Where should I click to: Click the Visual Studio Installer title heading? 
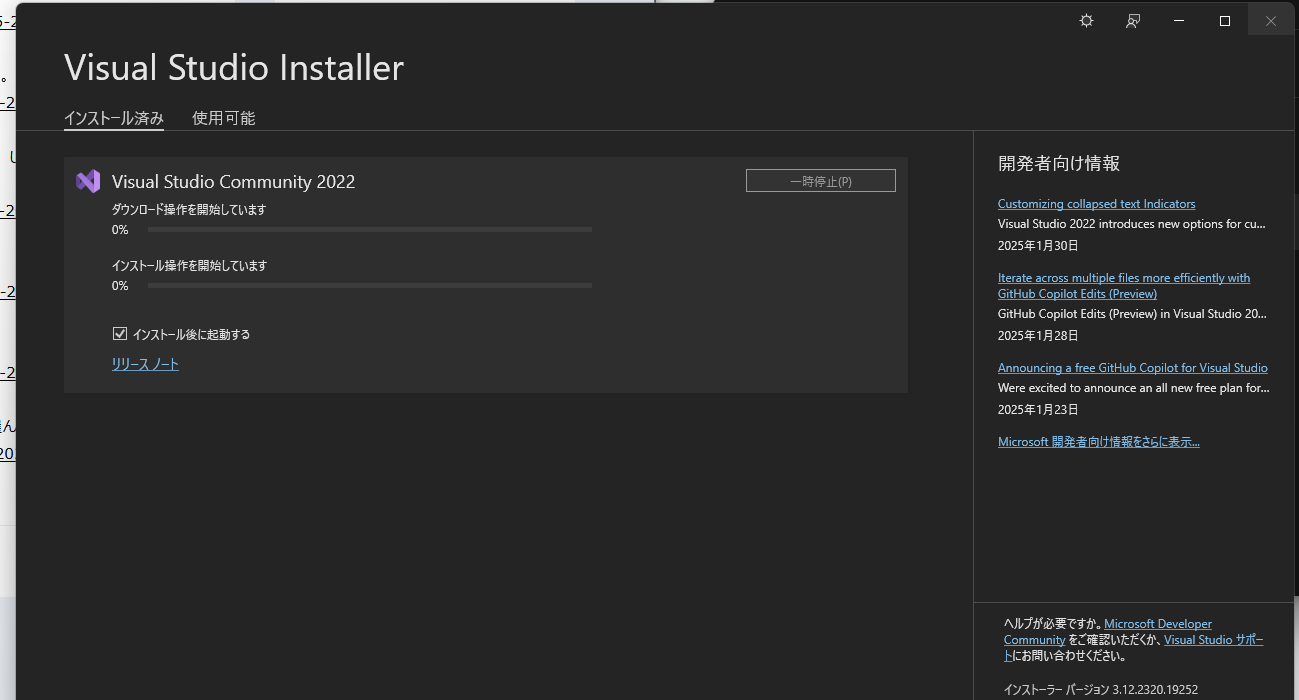234,67
